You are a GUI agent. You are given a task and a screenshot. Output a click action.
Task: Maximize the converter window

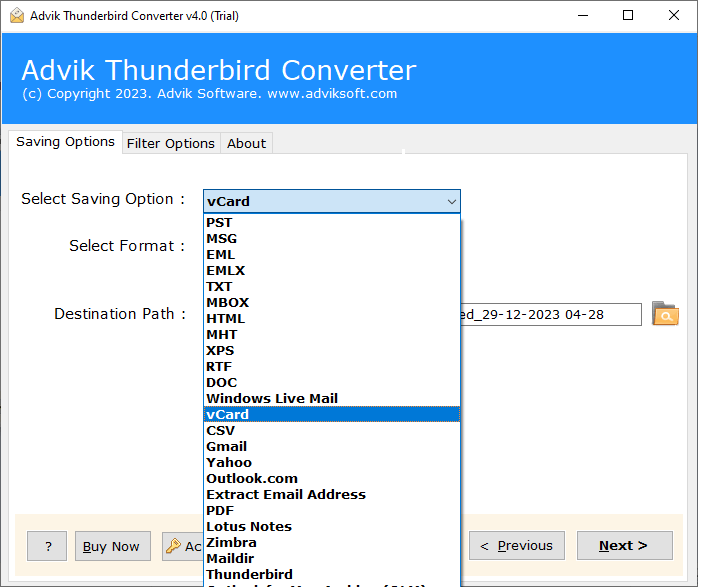coord(628,16)
